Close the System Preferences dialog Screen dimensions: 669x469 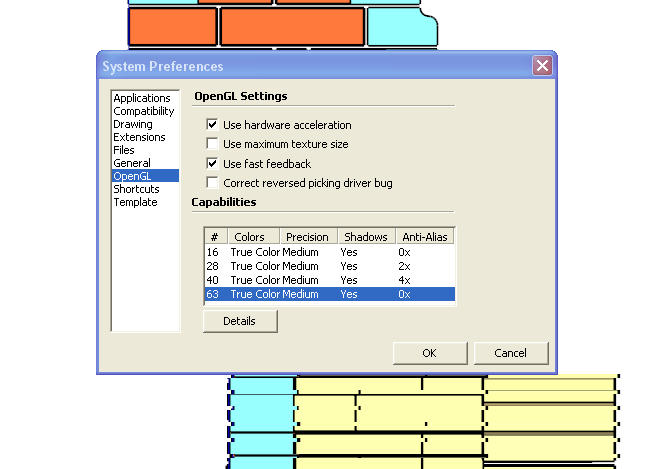pos(542,66)
